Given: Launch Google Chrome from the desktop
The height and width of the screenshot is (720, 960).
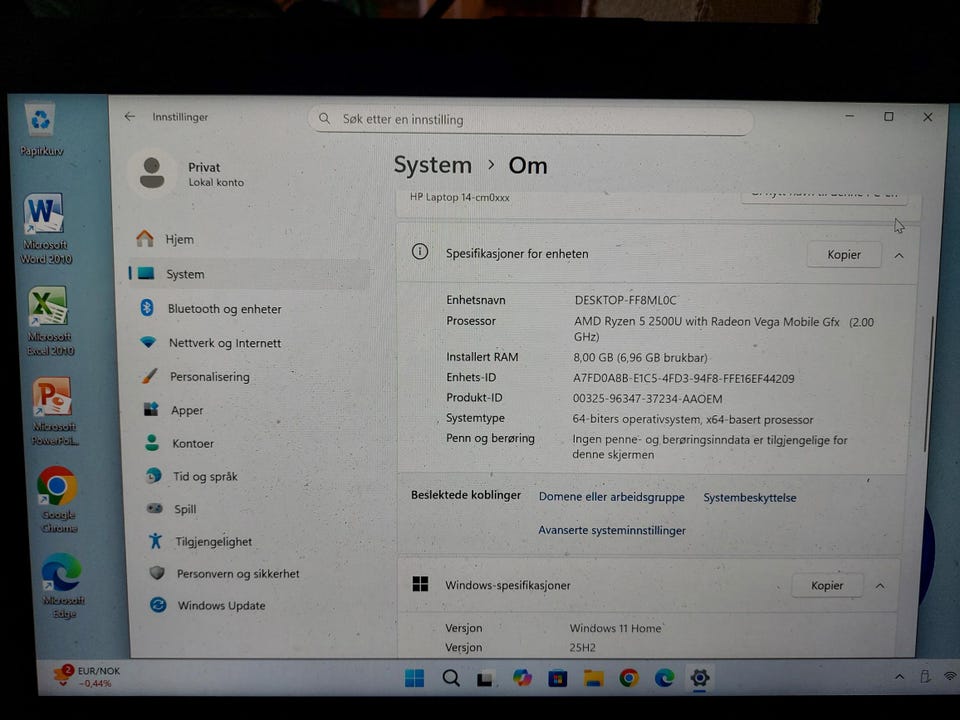Looking at the screenshot, I should click(x=58, y=499).
